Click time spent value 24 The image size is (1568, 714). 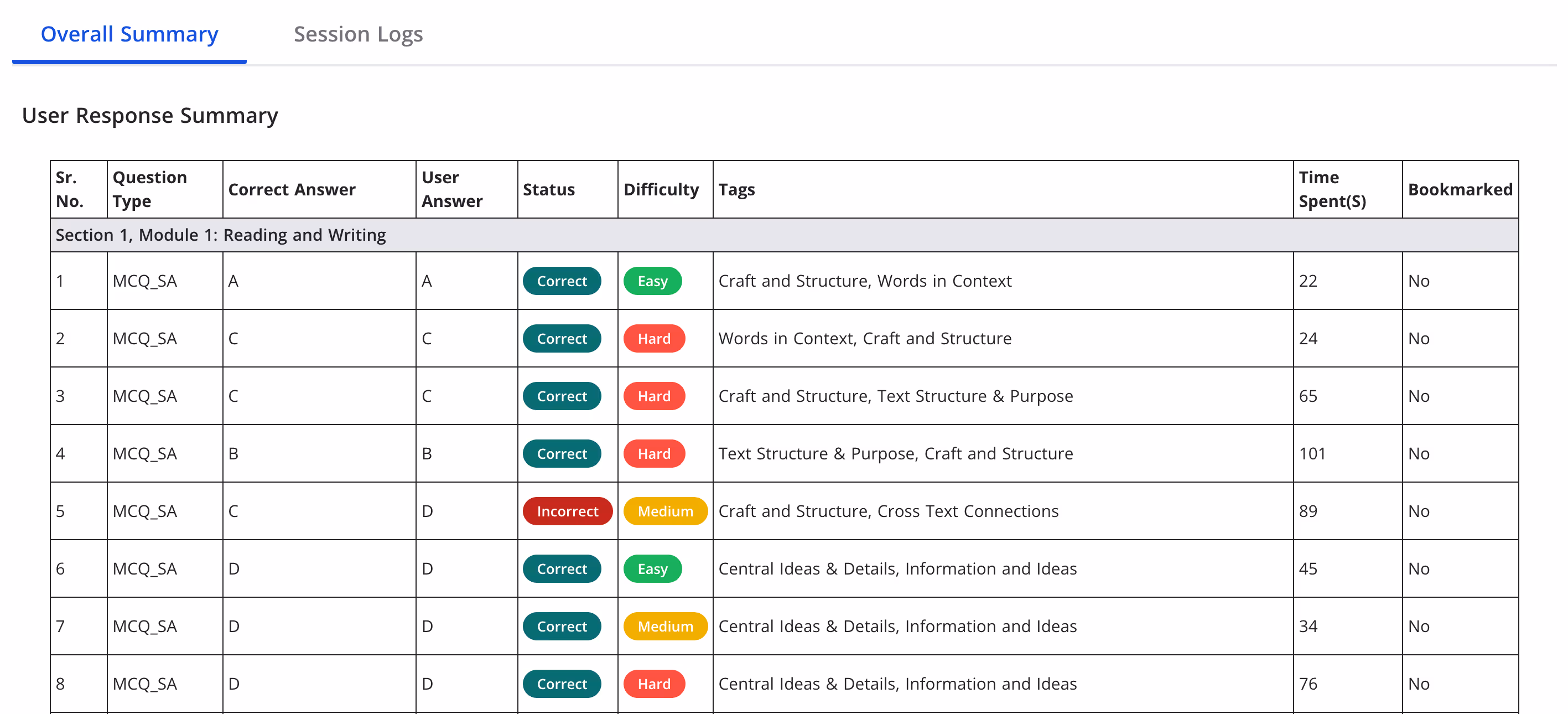1307,338
